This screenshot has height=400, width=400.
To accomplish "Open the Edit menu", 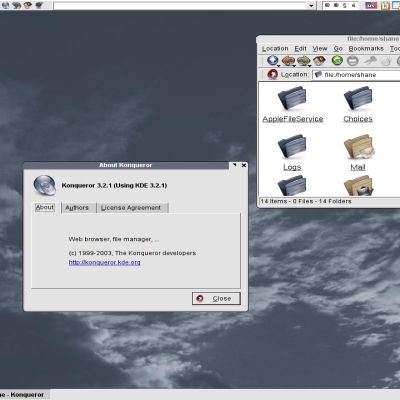I will click(x=300, y=49).
